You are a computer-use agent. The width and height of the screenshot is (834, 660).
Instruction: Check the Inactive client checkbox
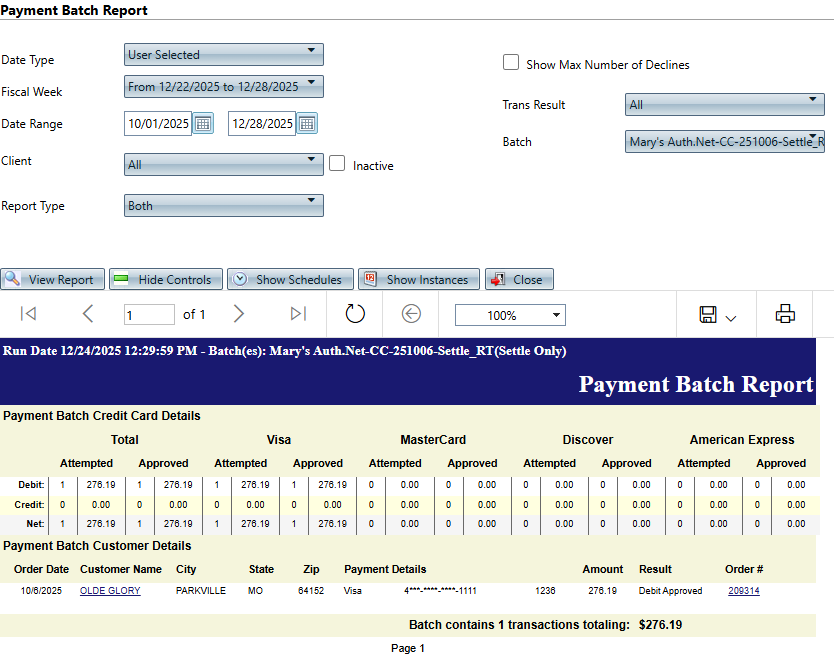point(337,164)
